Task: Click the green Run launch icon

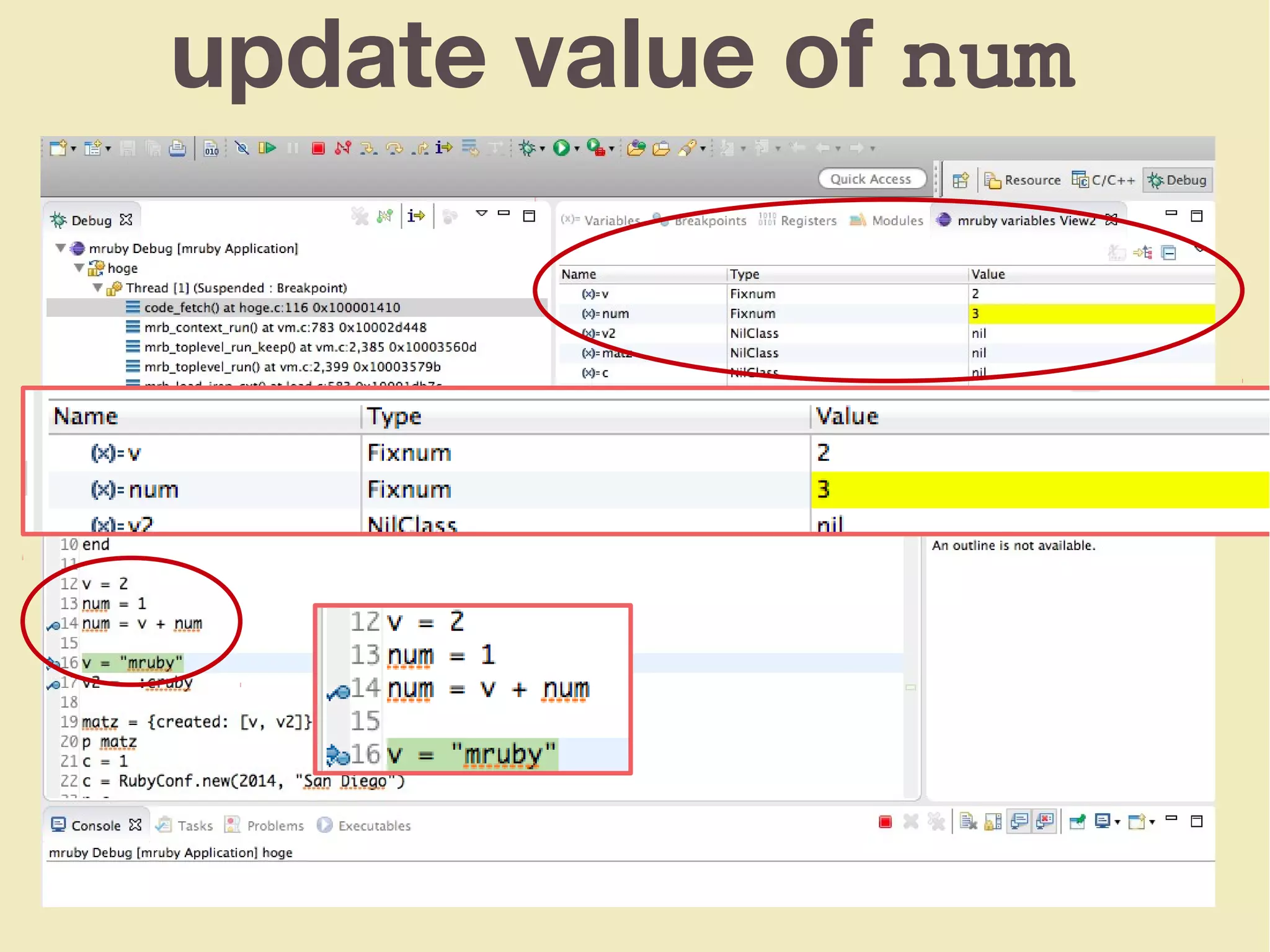Action: (561, 148)
